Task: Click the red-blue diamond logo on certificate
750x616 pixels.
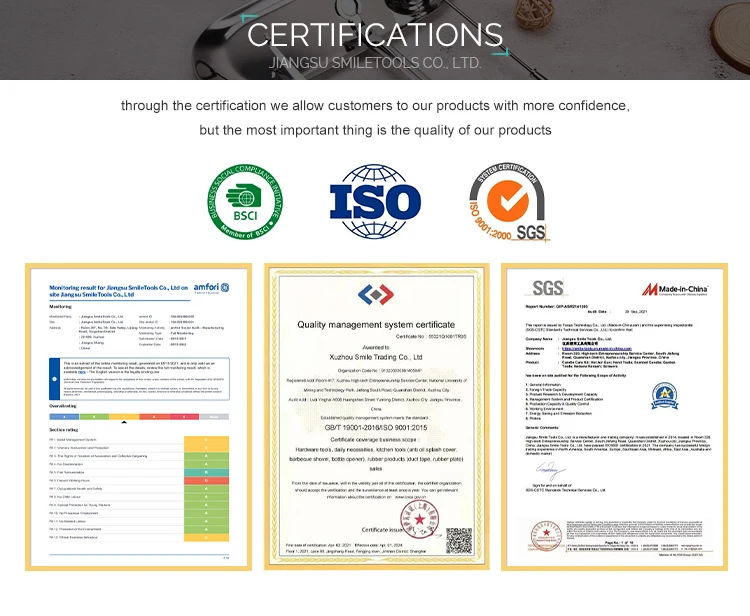Action: 375,294
